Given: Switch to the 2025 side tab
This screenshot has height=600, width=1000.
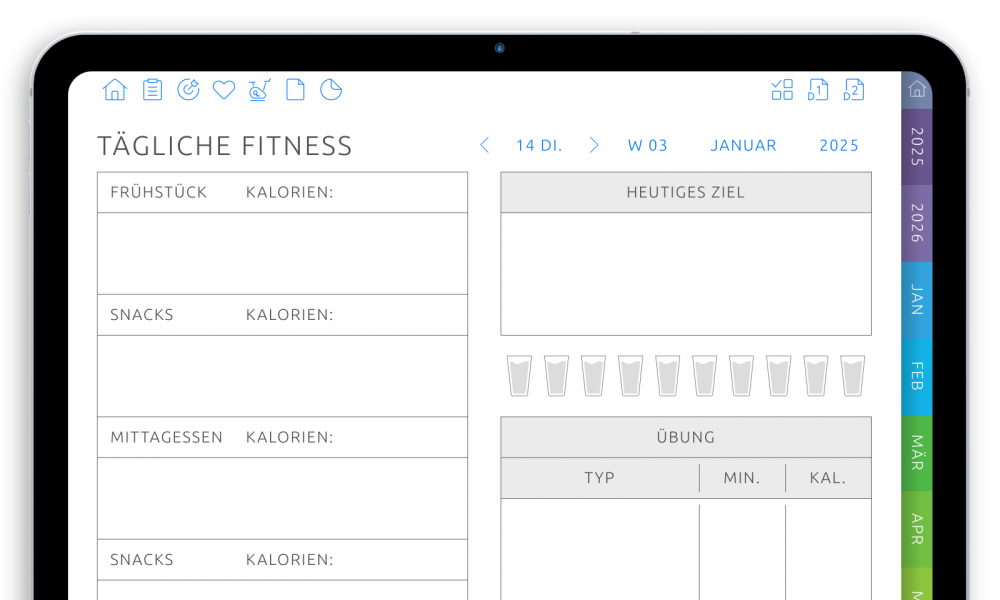Looking at the screenshot, I should pos(917,147).
